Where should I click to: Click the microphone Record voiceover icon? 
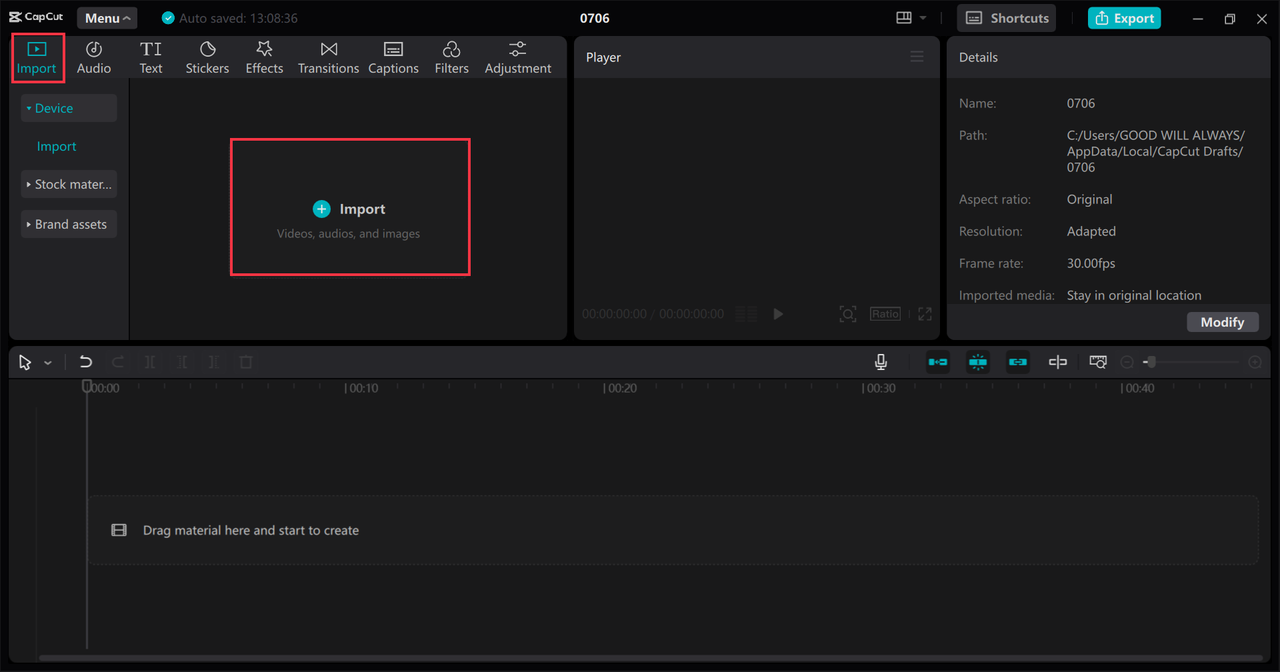pyautogui.click(x=881, y=362)
